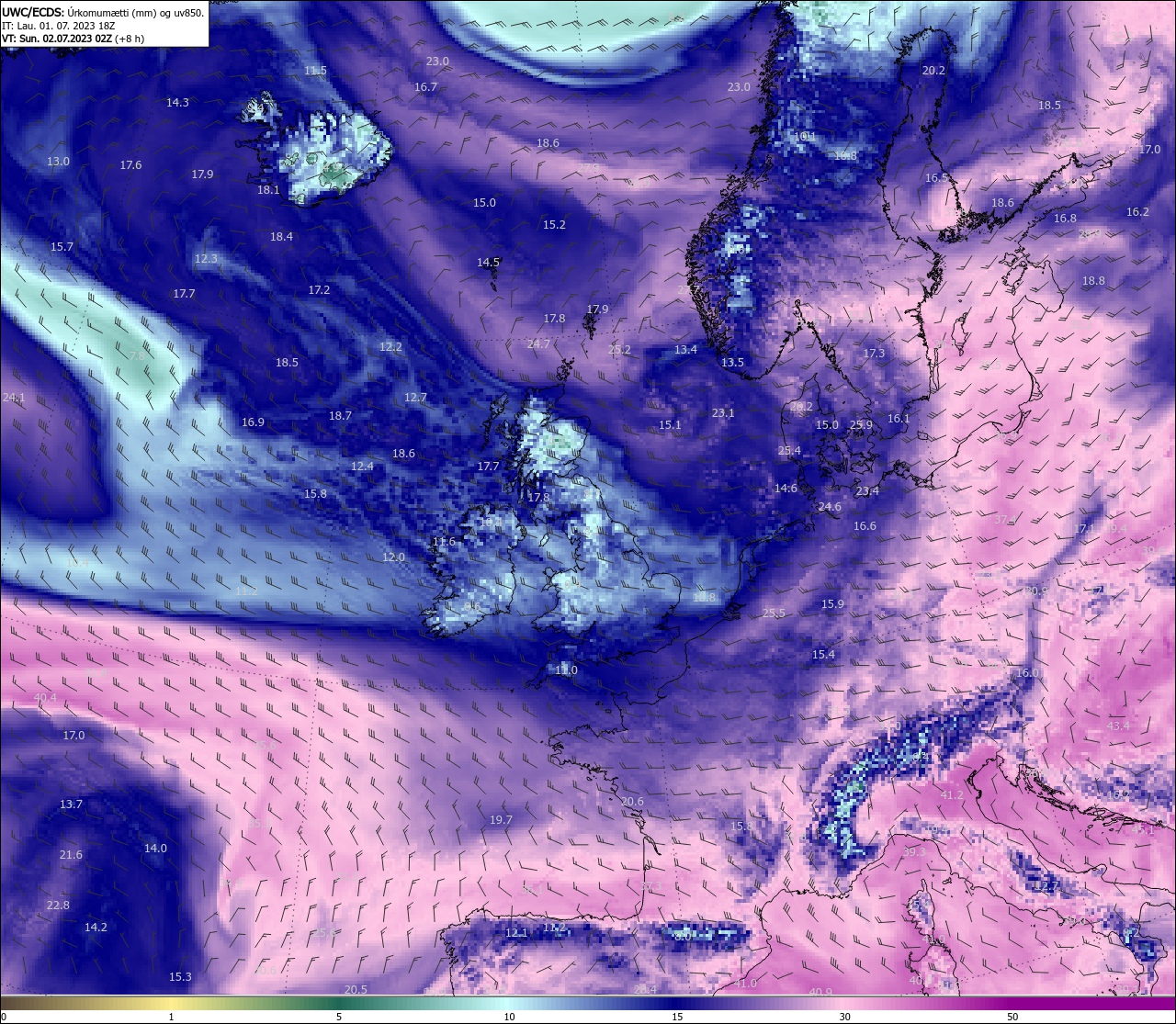
Task: Click the 40.9 value on the map
Action: (820, 992)
